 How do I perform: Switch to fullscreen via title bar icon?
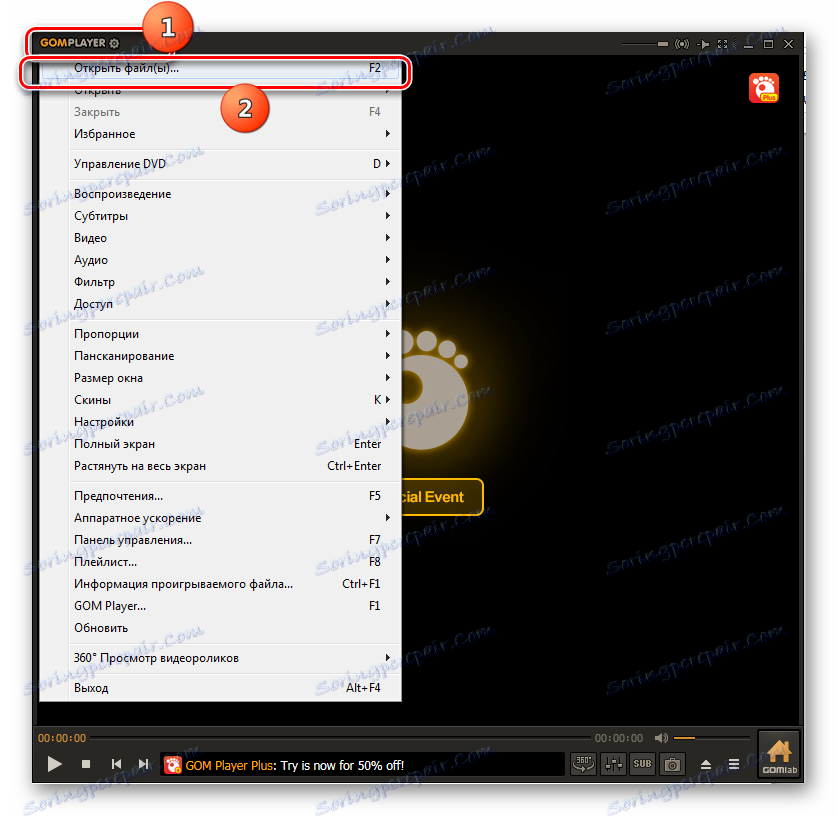(x=723, y=44)
